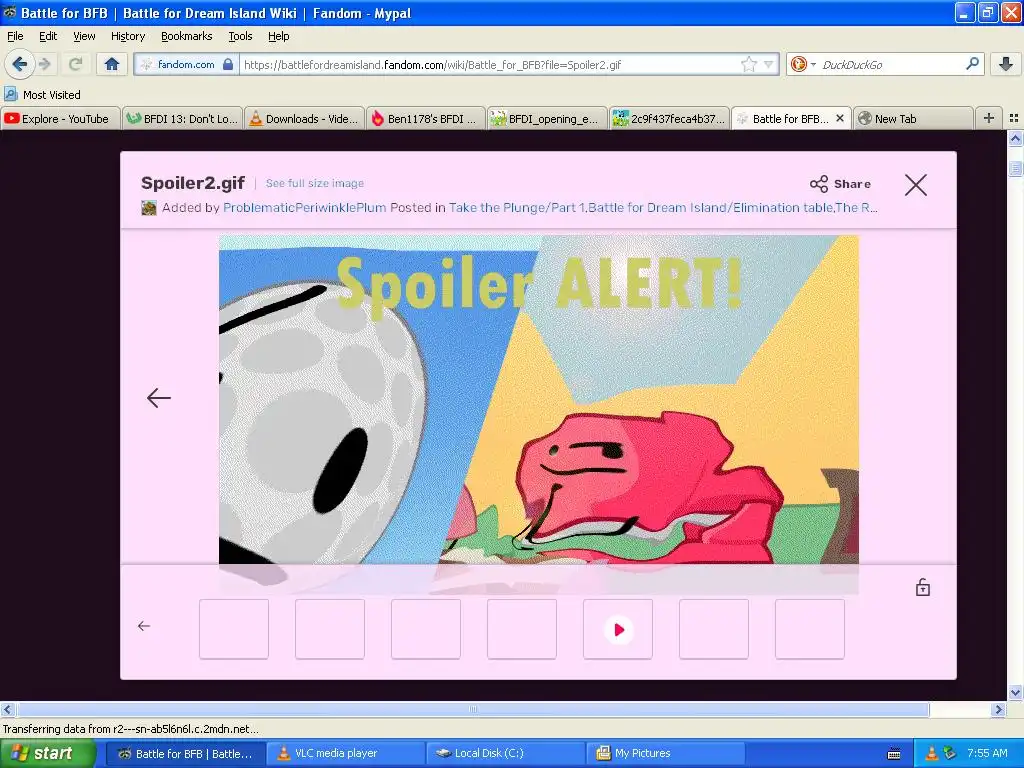The height and width of the screenshot is (768, 1024).
Task: Select the thumbnail just left of the play thumbnail
Action: [x=522, y=629]
